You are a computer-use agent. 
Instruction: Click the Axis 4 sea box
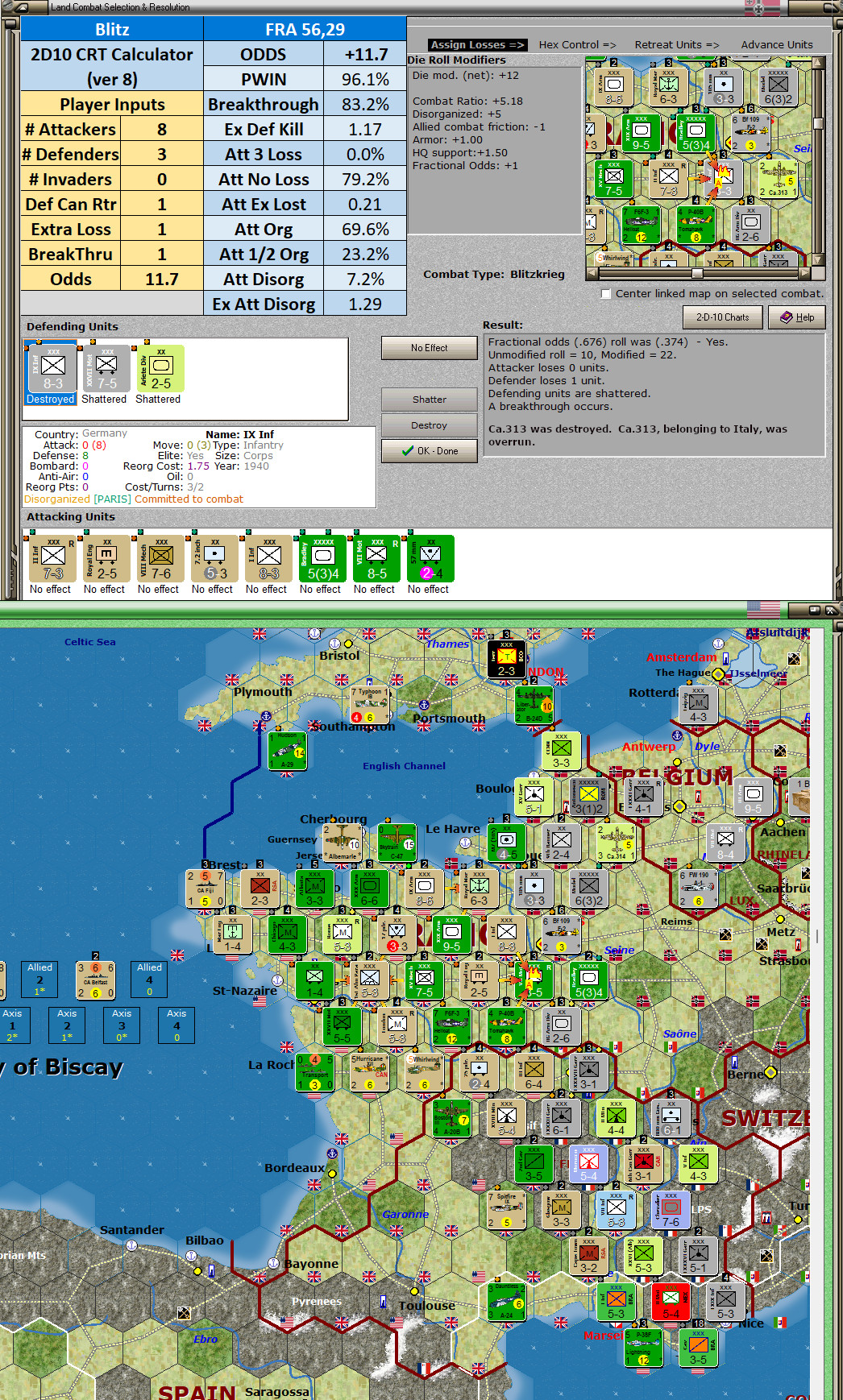pos(176,1025)
